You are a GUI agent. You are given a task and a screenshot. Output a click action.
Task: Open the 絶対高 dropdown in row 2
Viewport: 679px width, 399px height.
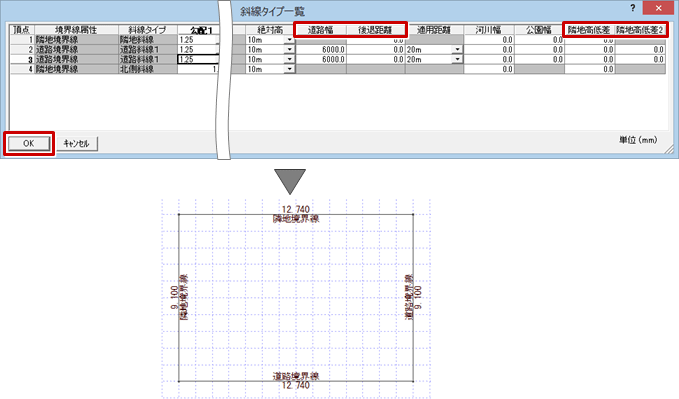click(290, 50)
